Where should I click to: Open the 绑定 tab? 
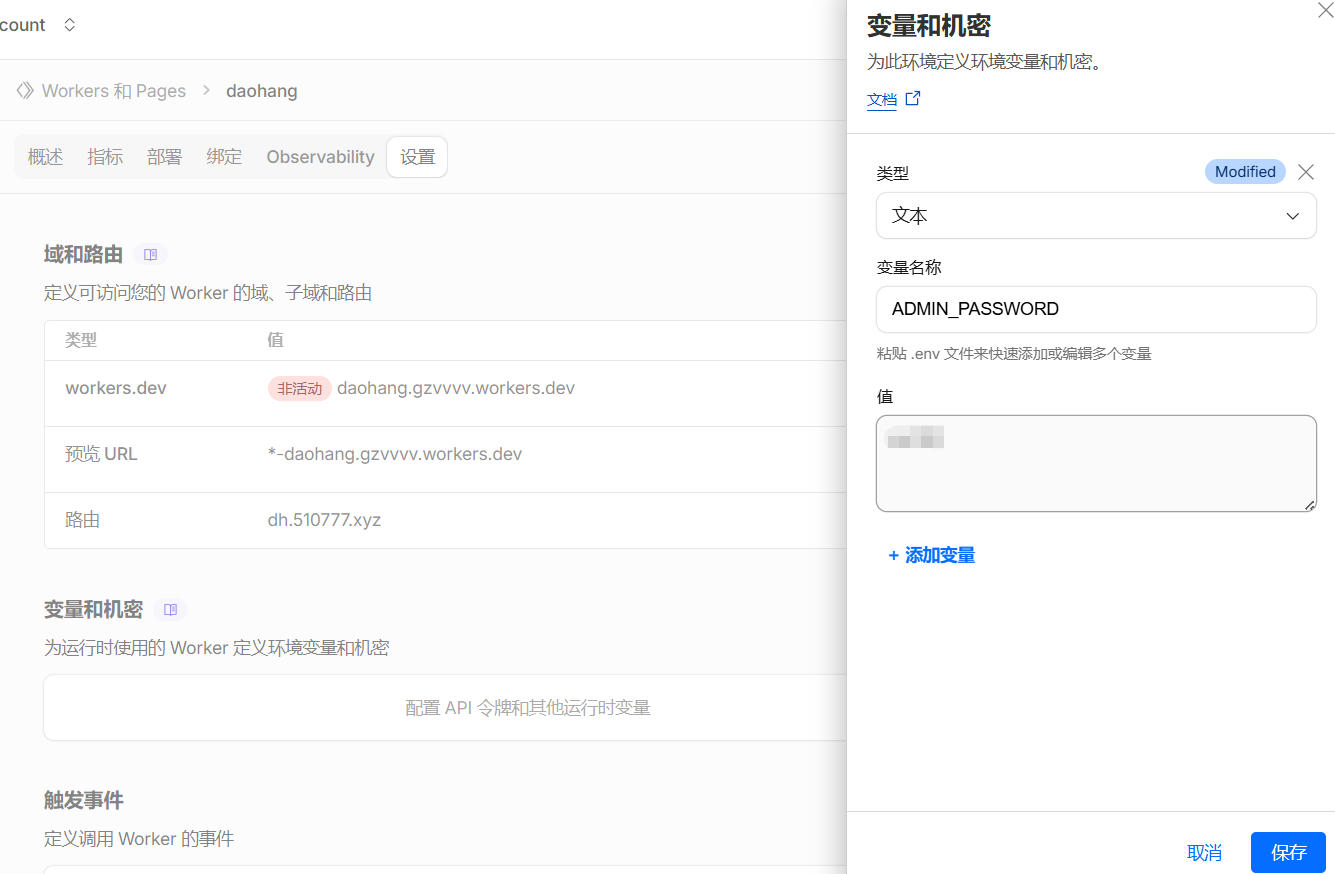[x=224, y=157]
